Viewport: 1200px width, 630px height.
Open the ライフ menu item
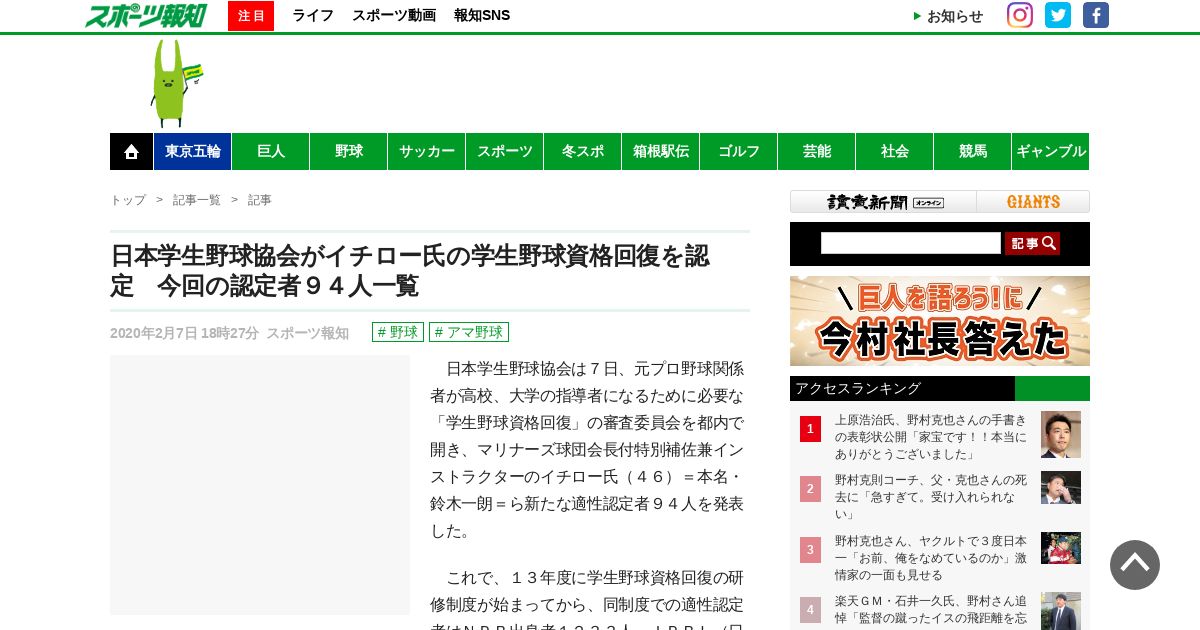point(313,16)
